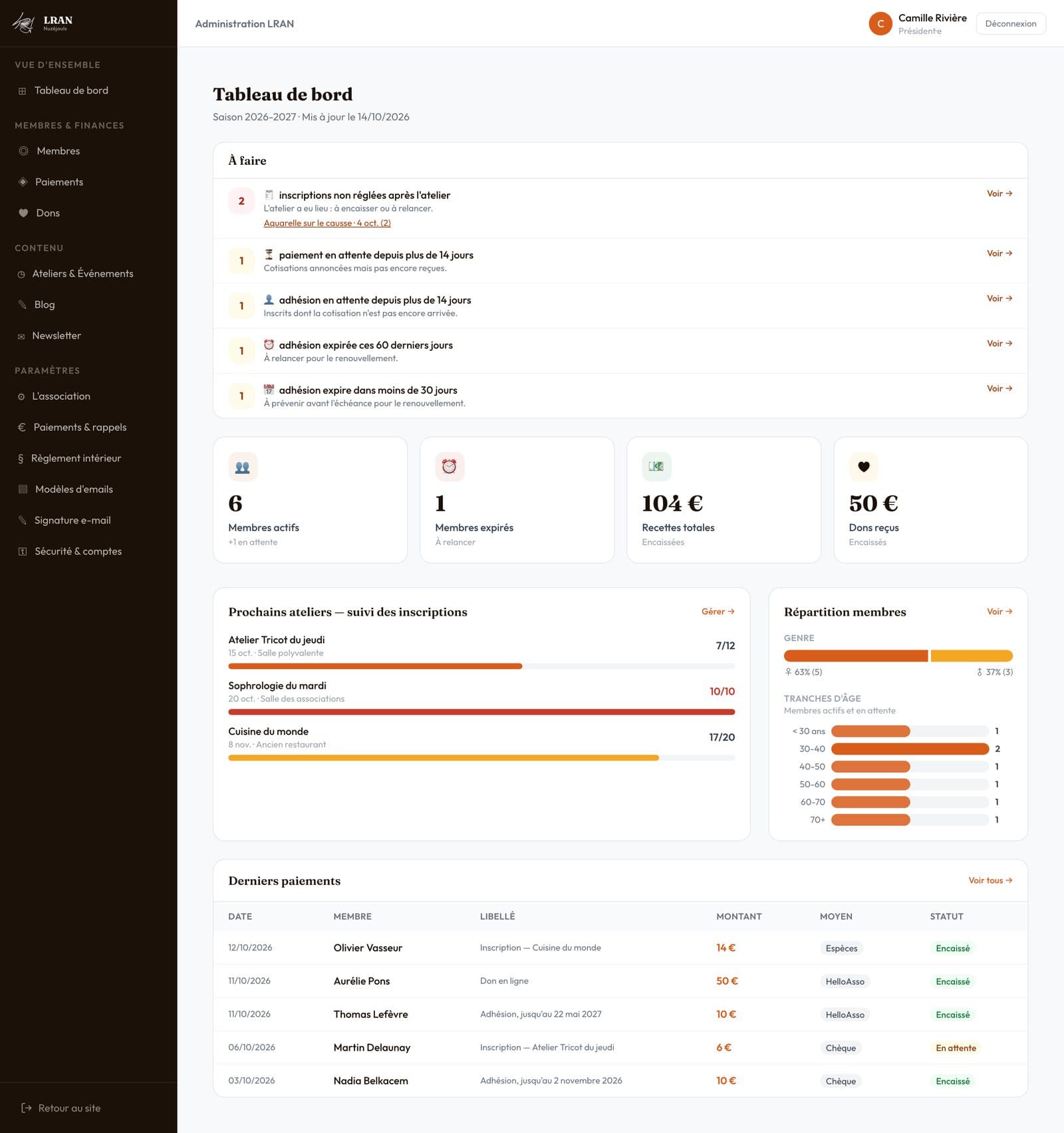Click the En attente status badge

pos(956,1048)
